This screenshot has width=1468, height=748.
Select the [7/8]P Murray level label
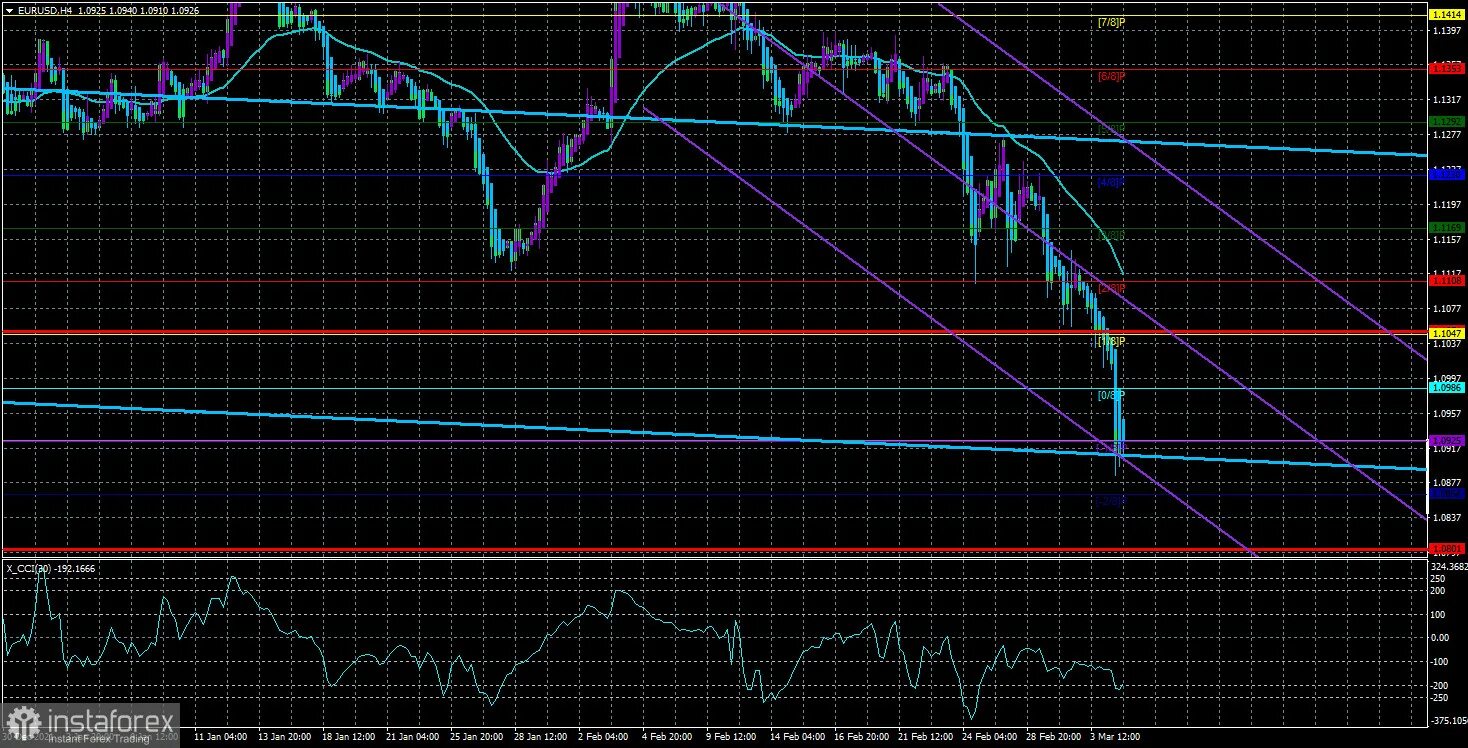[x=1112, y=22]
